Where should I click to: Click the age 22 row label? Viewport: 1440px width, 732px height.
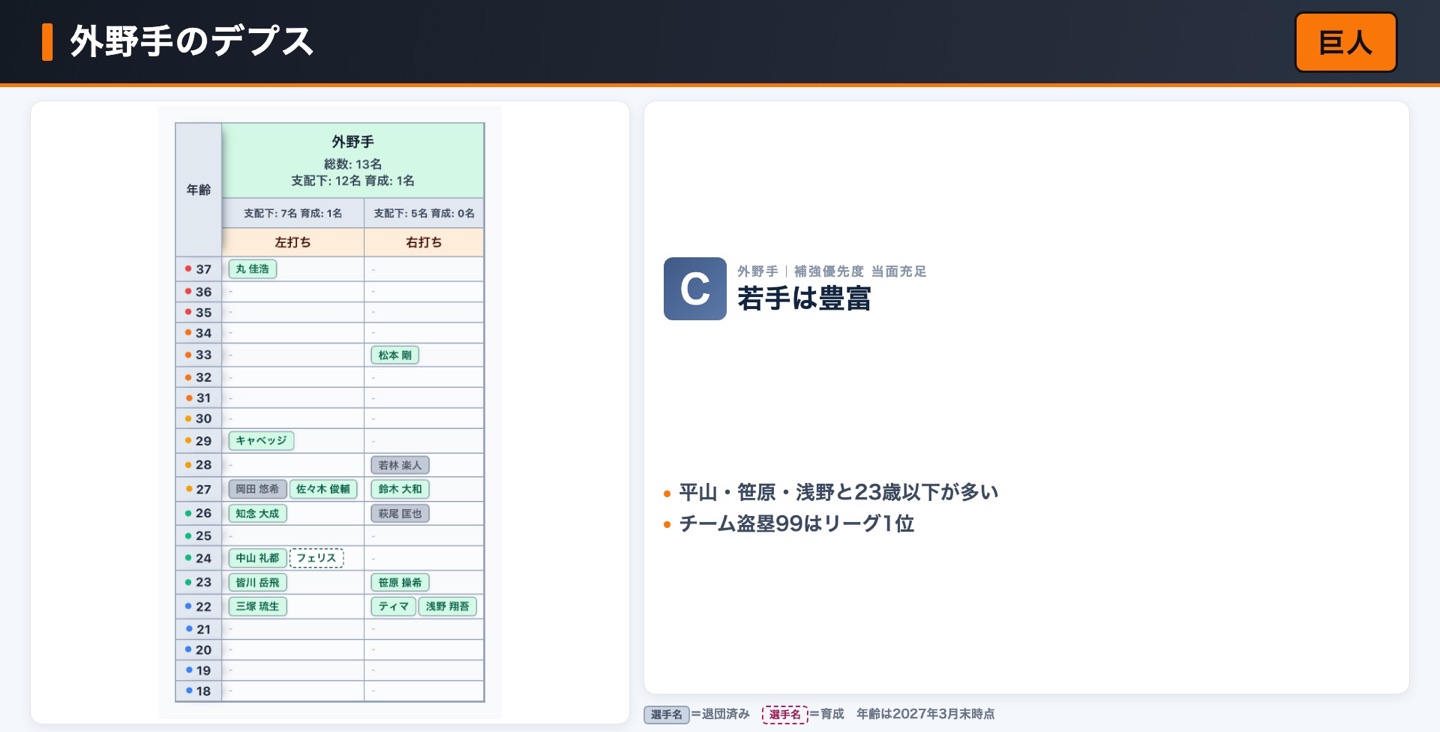[x=199, y=606]
